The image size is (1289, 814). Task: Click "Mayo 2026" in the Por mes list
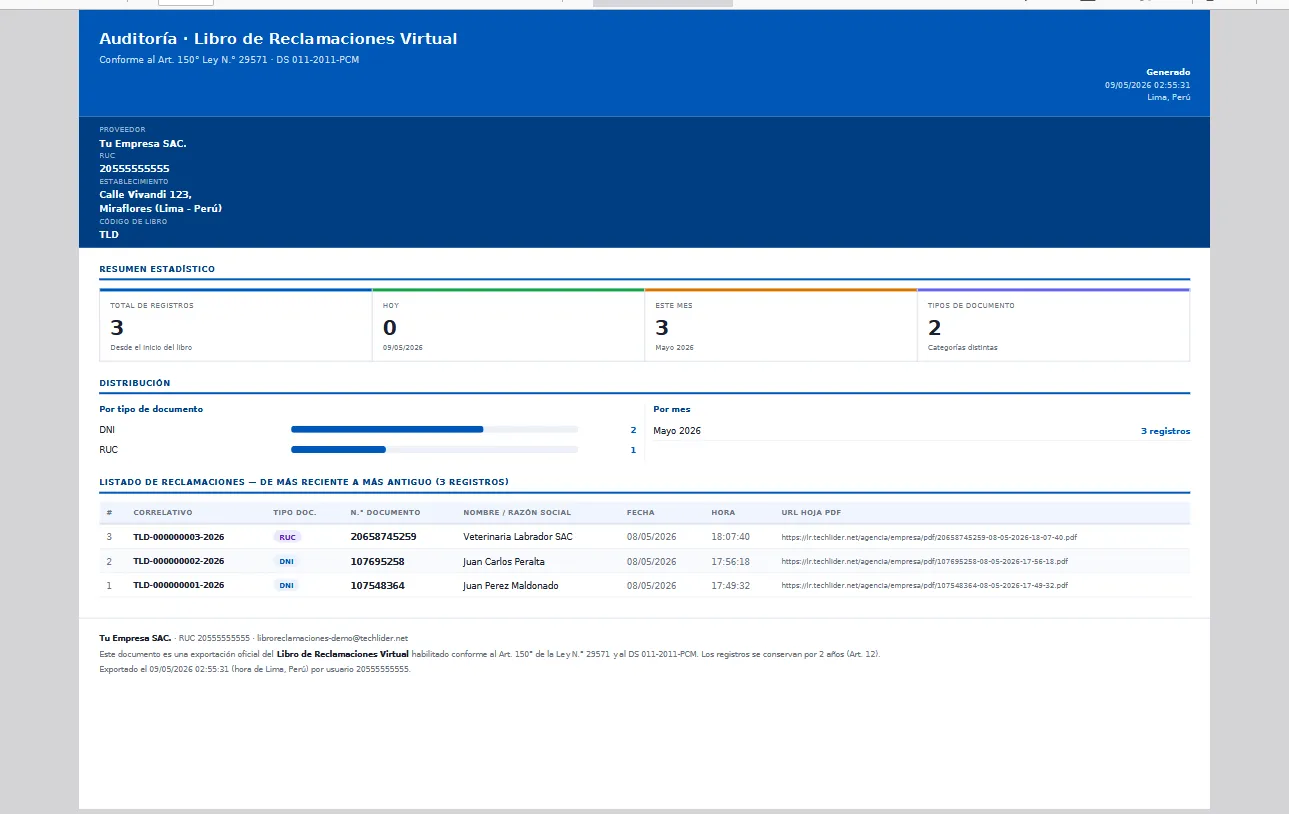677,431
